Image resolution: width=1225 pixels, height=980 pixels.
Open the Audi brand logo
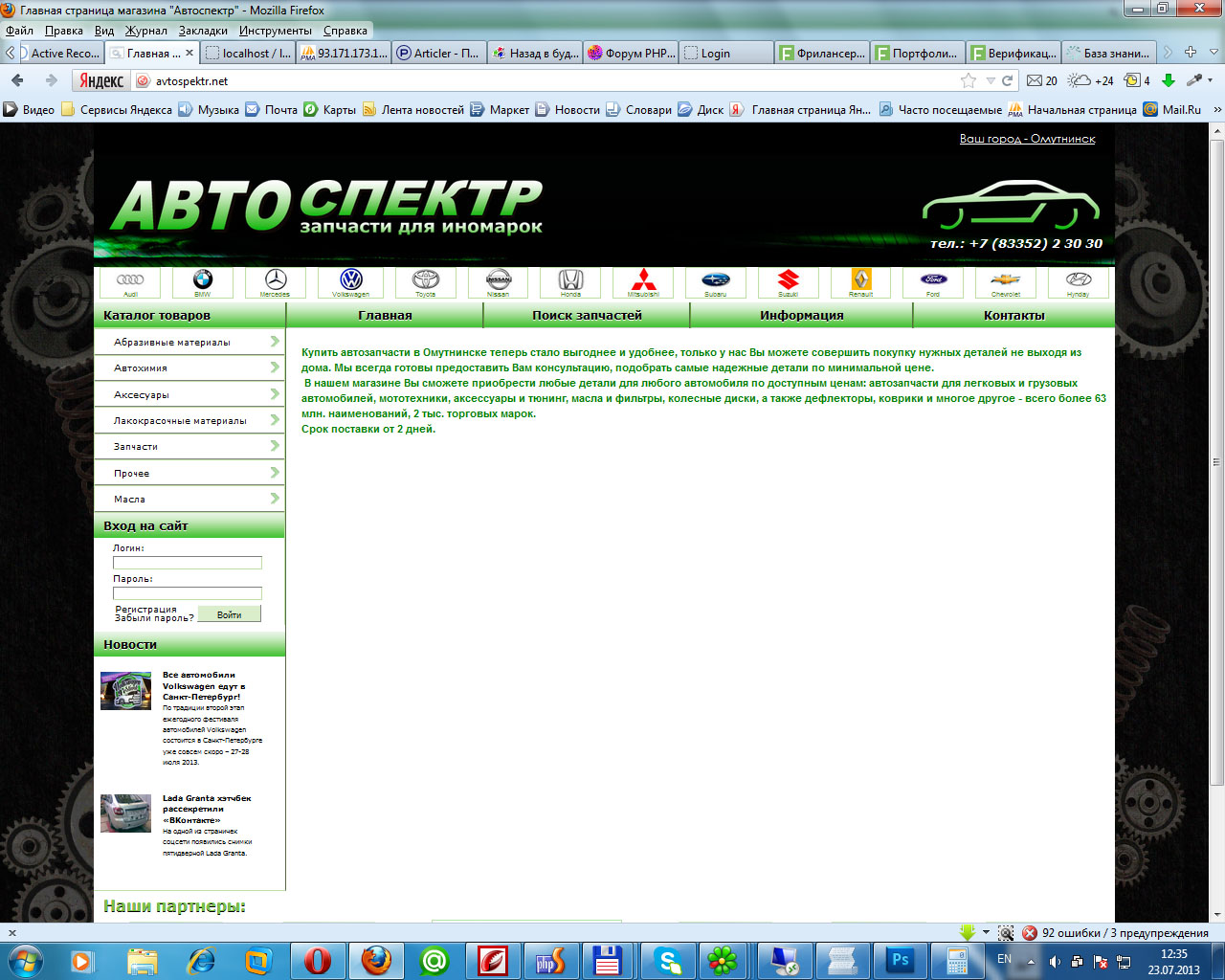coord(130,282)
